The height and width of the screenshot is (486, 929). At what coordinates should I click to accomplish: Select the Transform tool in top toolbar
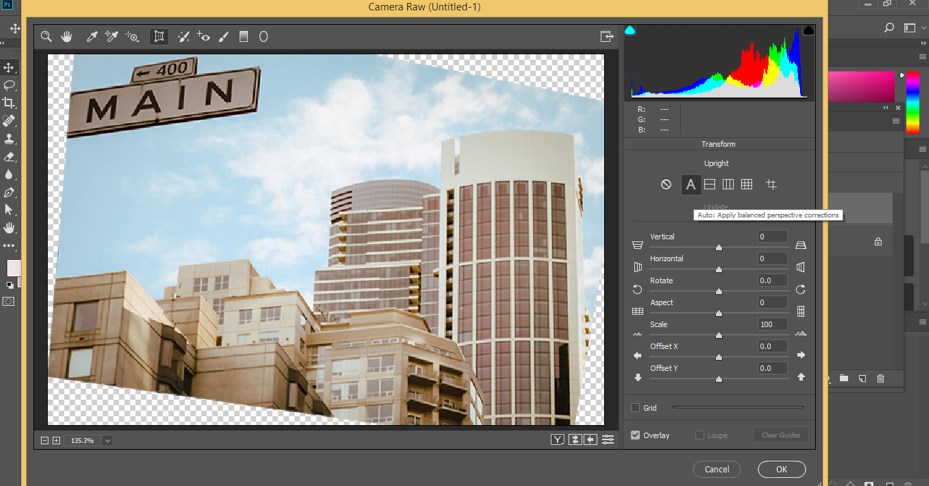[159, 37]
